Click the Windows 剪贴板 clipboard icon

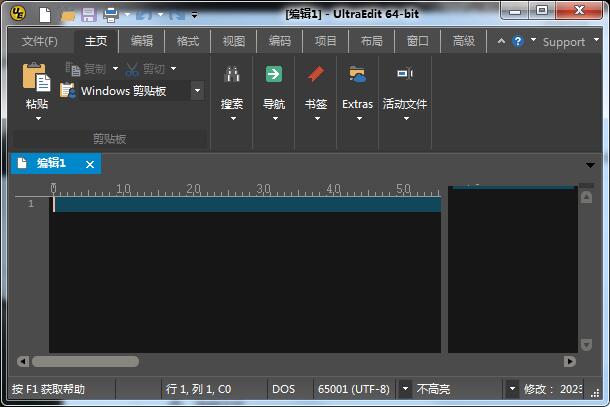coord(68,91)
